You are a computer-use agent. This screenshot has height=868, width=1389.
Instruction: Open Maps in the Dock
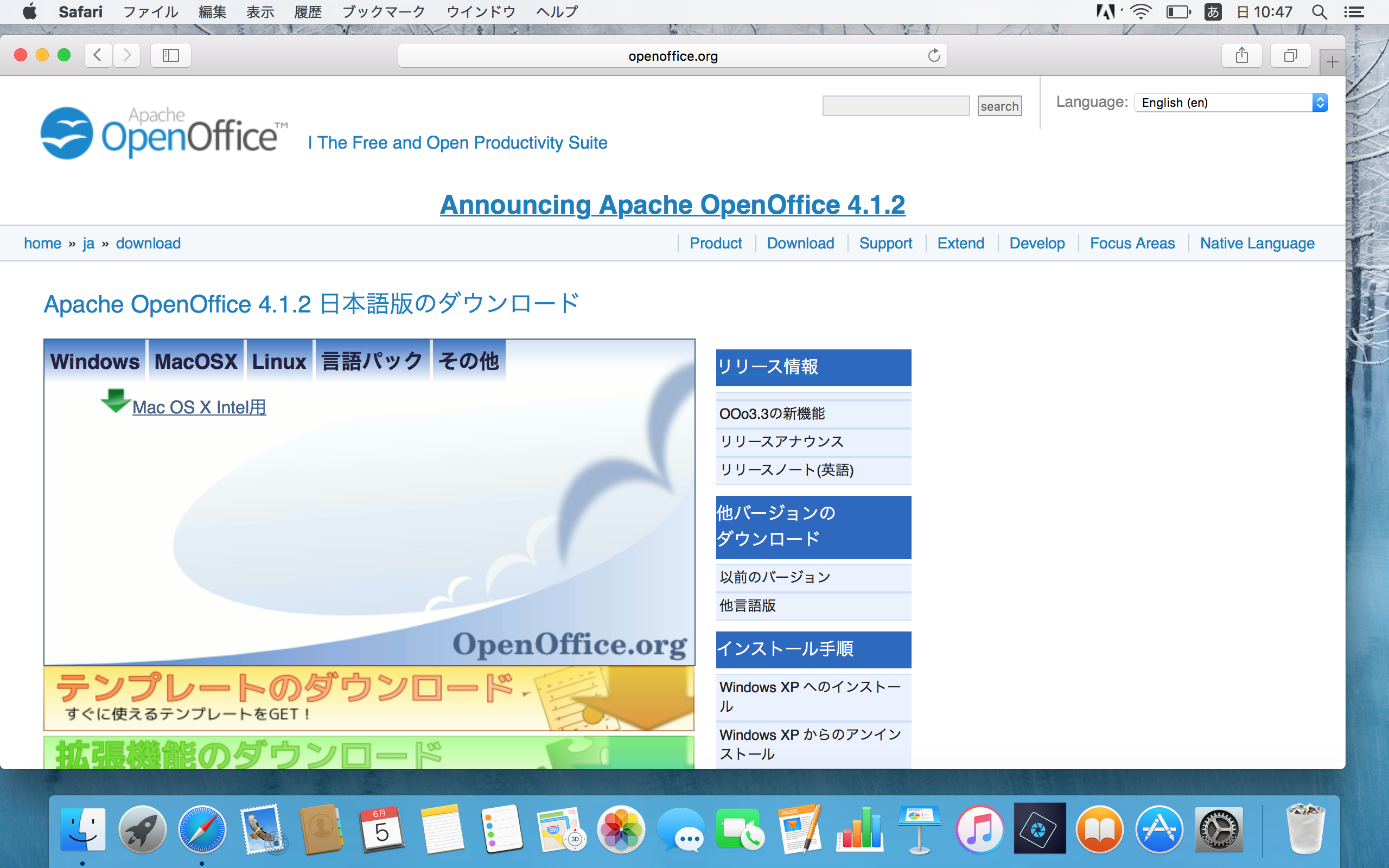click(561, 829)
